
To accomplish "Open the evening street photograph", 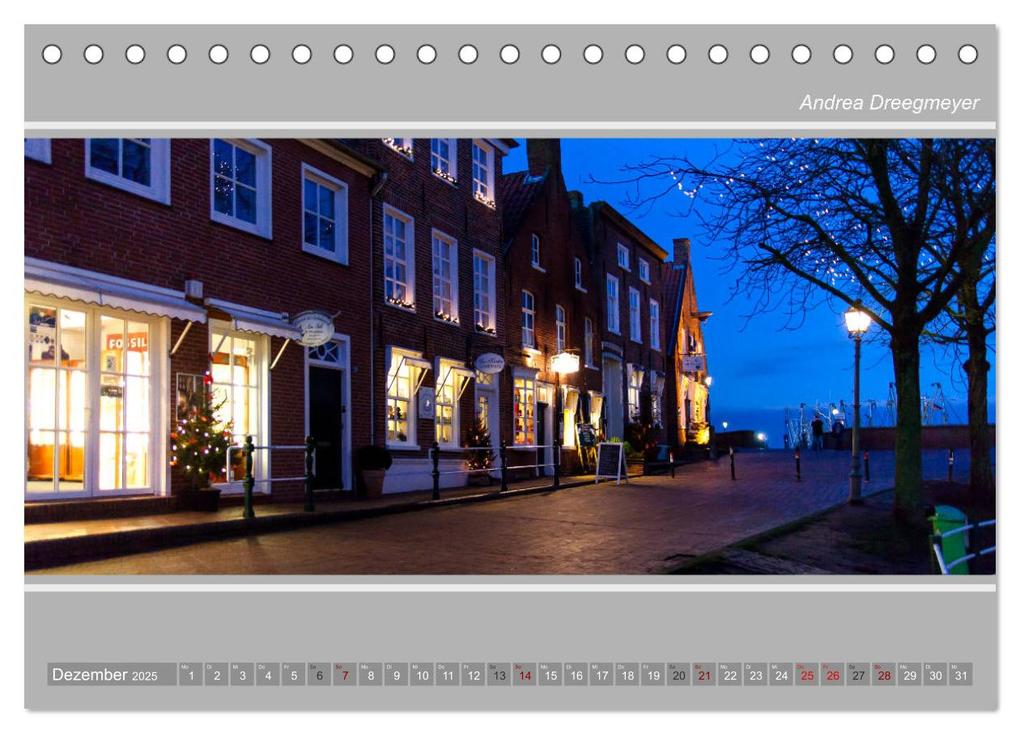I will click(x=510, y=356).
